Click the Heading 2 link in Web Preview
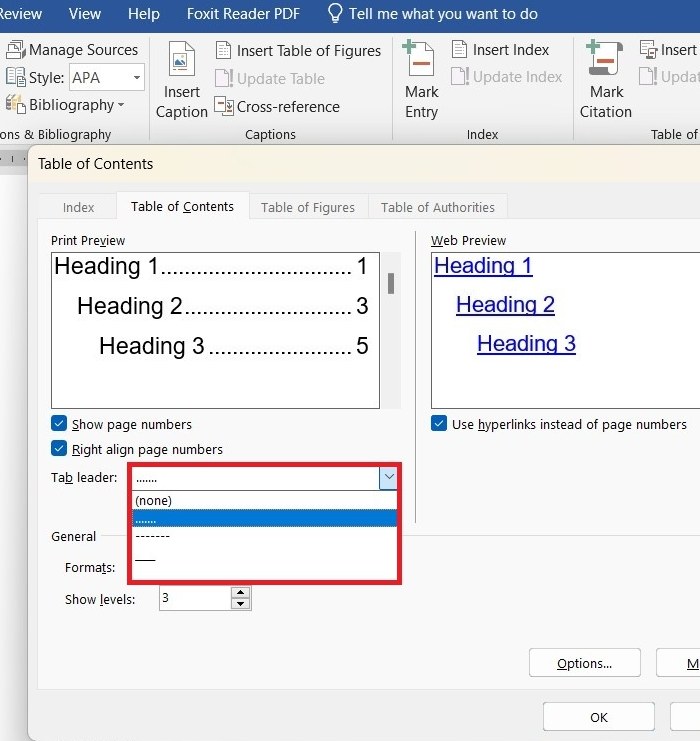This screenshot has width=700, height=741. [505, 305]
